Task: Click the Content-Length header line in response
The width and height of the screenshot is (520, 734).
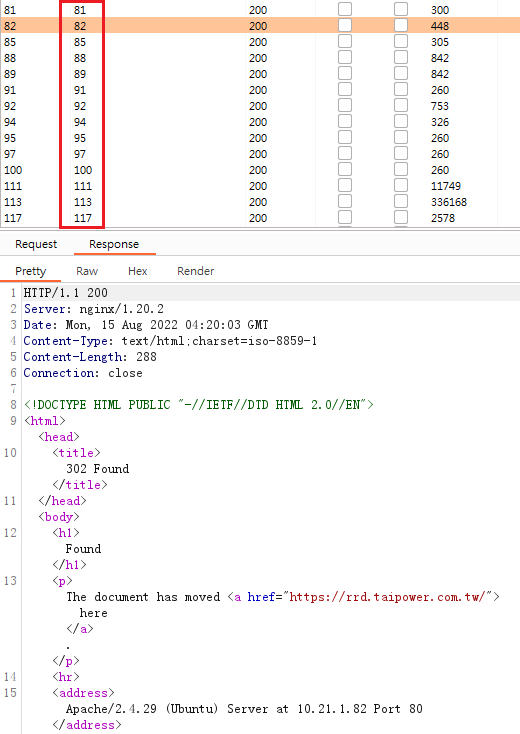Action: coord(90,357)
